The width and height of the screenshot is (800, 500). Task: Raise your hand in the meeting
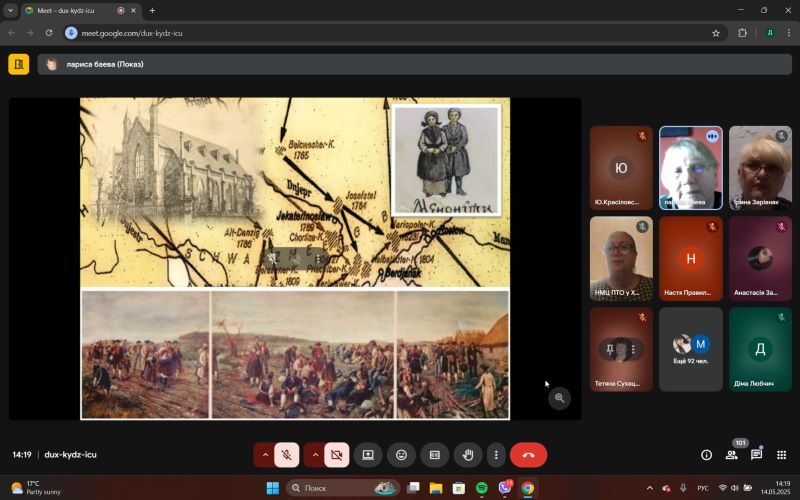[x=468, y=455]
